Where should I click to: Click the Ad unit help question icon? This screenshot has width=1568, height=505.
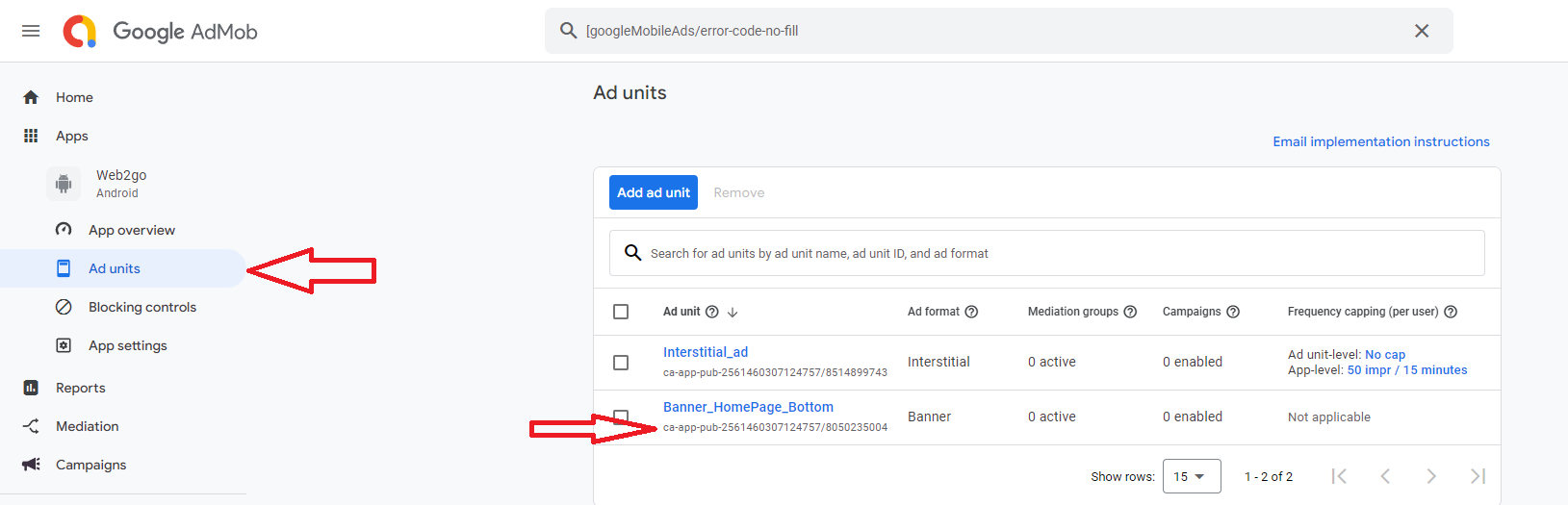[712, 312]
